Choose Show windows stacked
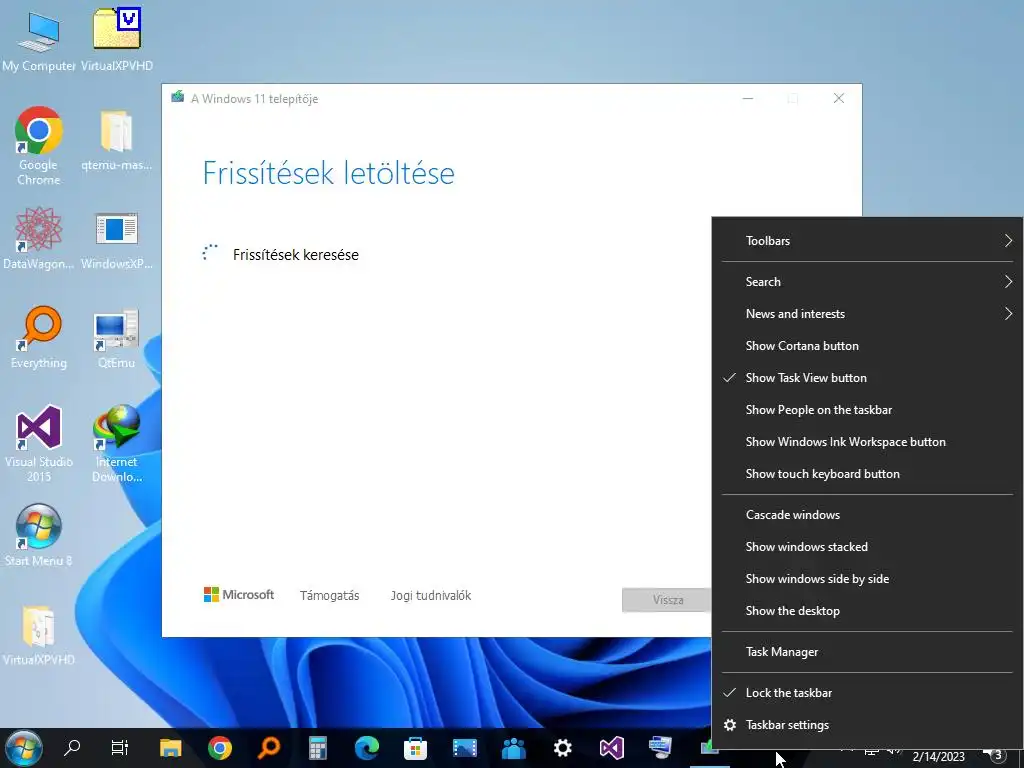The image size is (1024, 768). (867, 547)
